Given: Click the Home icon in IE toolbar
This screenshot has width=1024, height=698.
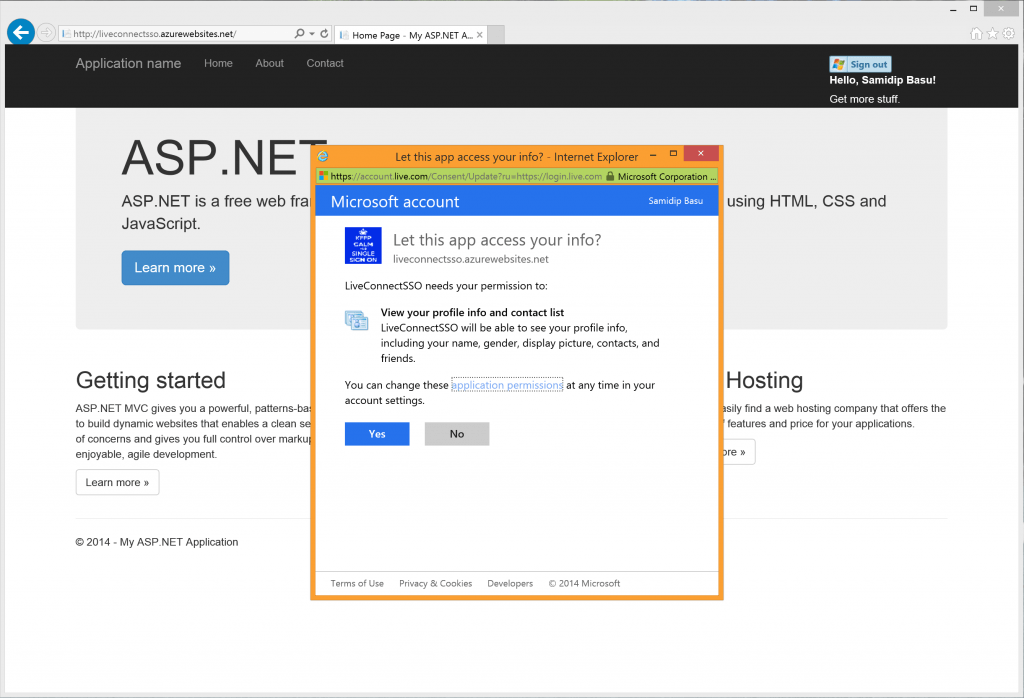Looking at the screenshot, I should pos(976,33).
